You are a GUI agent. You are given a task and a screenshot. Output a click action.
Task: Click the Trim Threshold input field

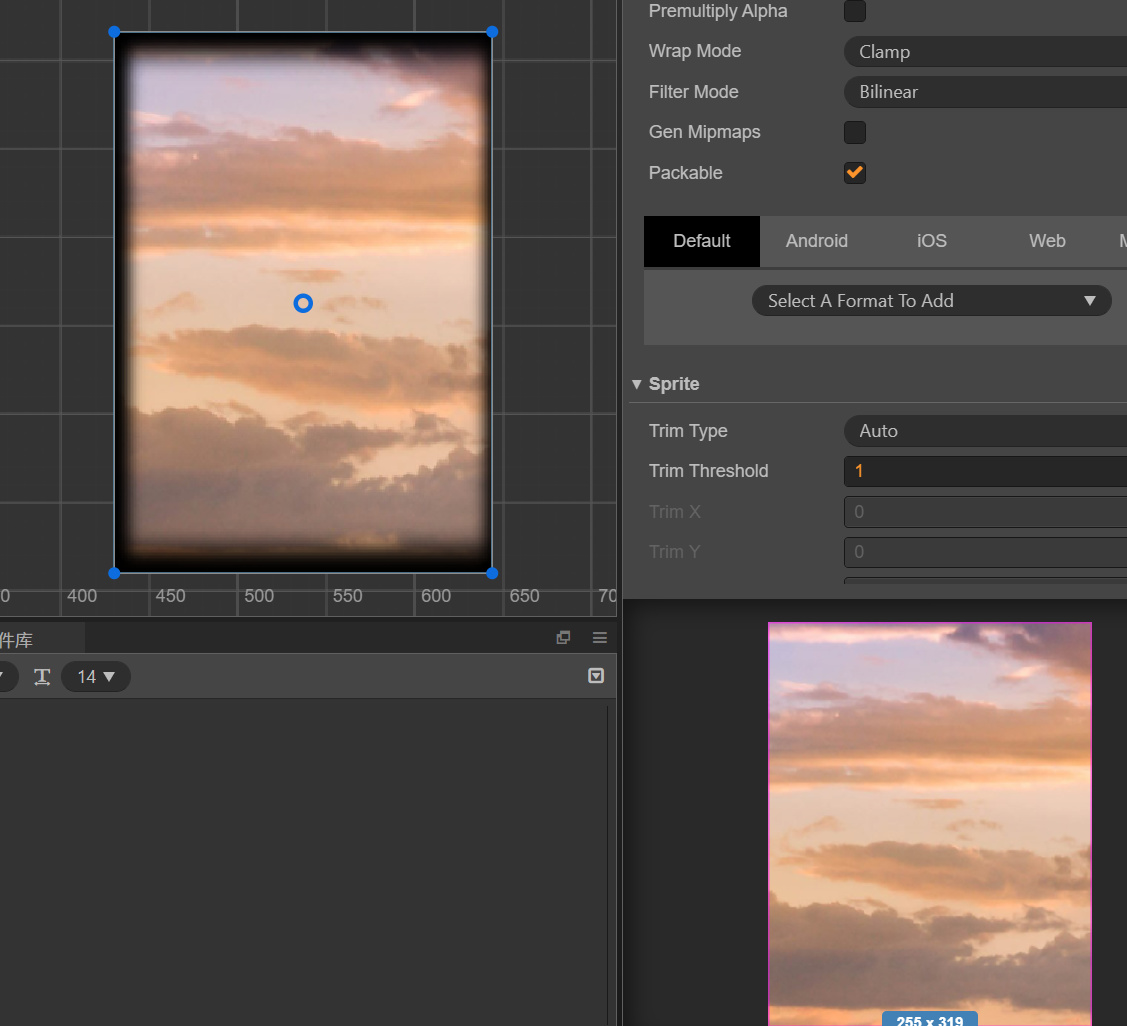click(x=985, y=471)
